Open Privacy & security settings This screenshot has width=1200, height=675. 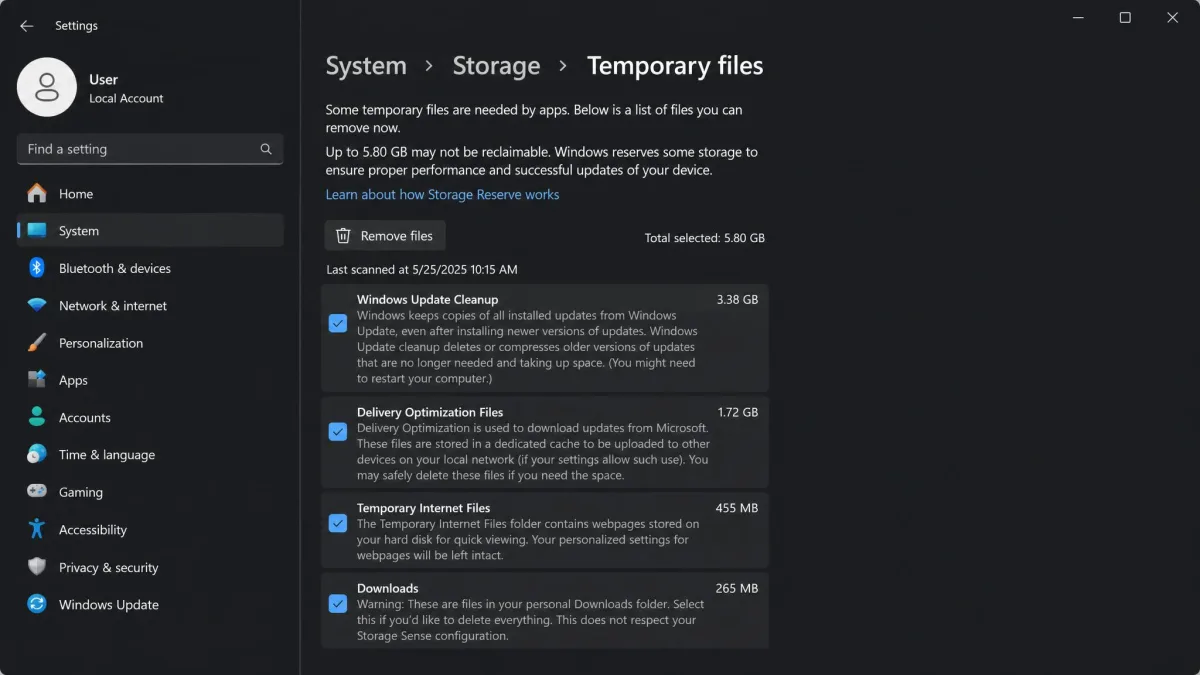click(150, 567)
